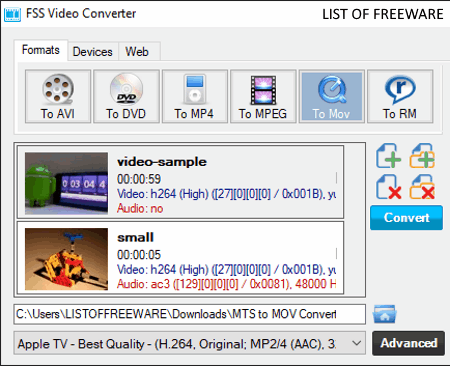Choose the To Mov format
Screen dimensions: 450x366
tap(331, 96)
